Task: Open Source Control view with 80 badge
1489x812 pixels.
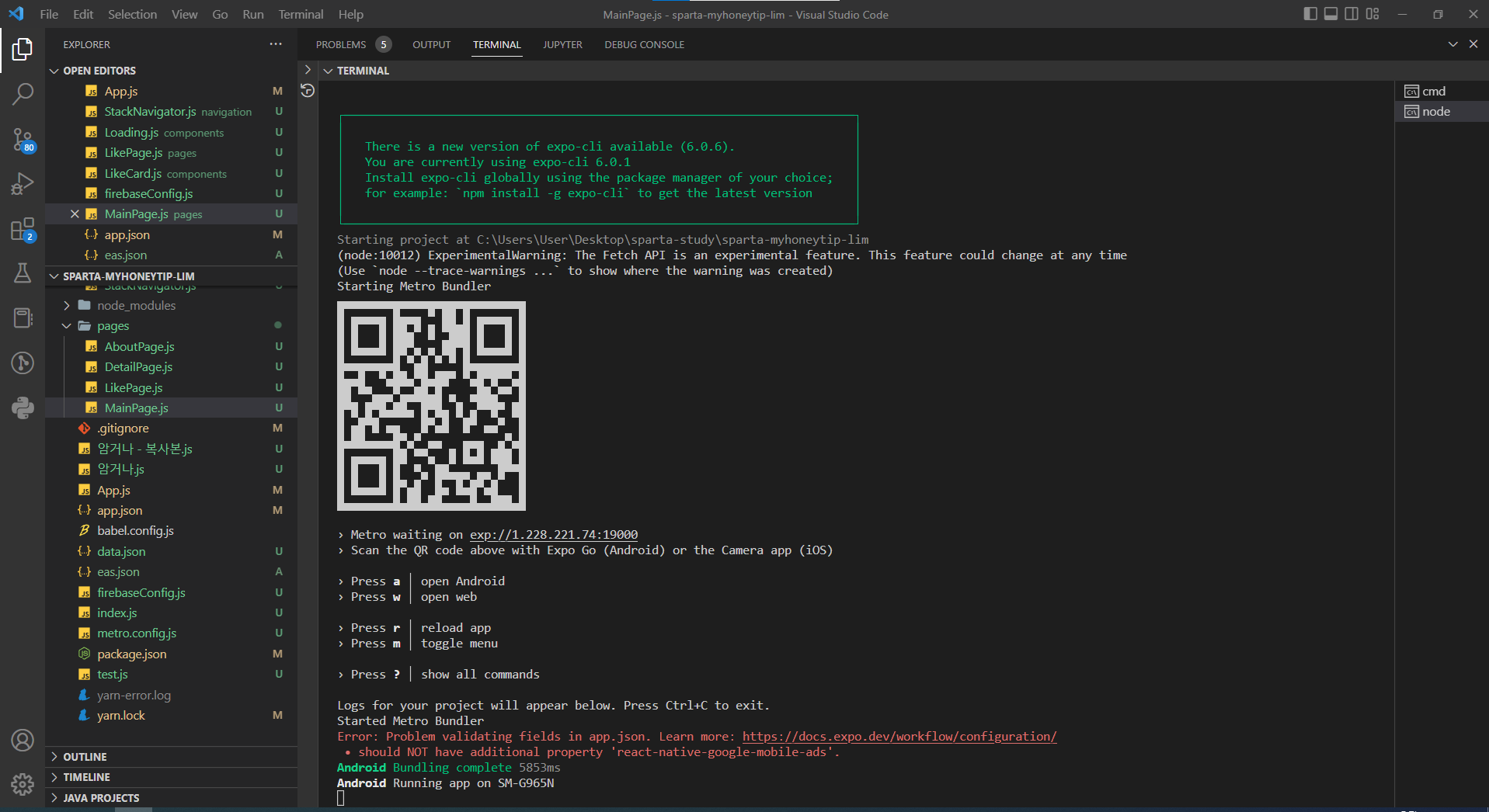Action: pyautogui.click(x=23, y=140)
